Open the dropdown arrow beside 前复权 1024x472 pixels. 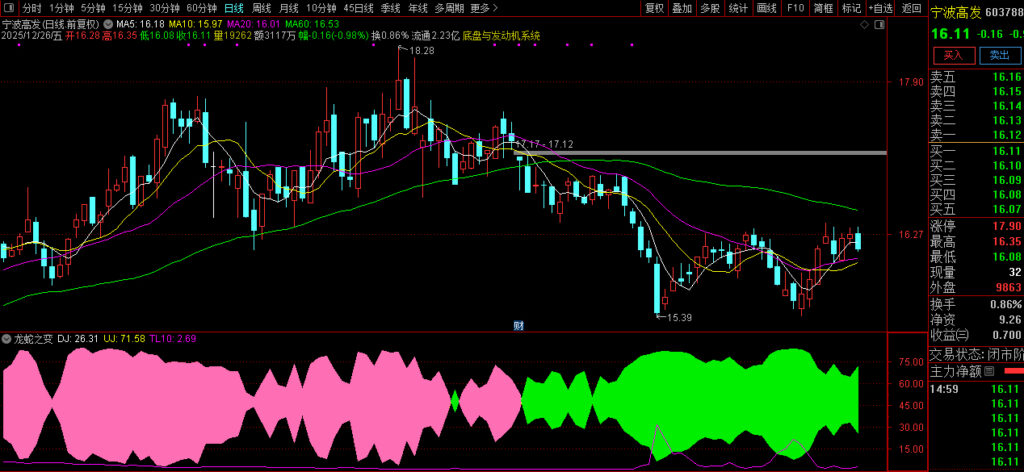pyautogui.click(x=108, y=22)
